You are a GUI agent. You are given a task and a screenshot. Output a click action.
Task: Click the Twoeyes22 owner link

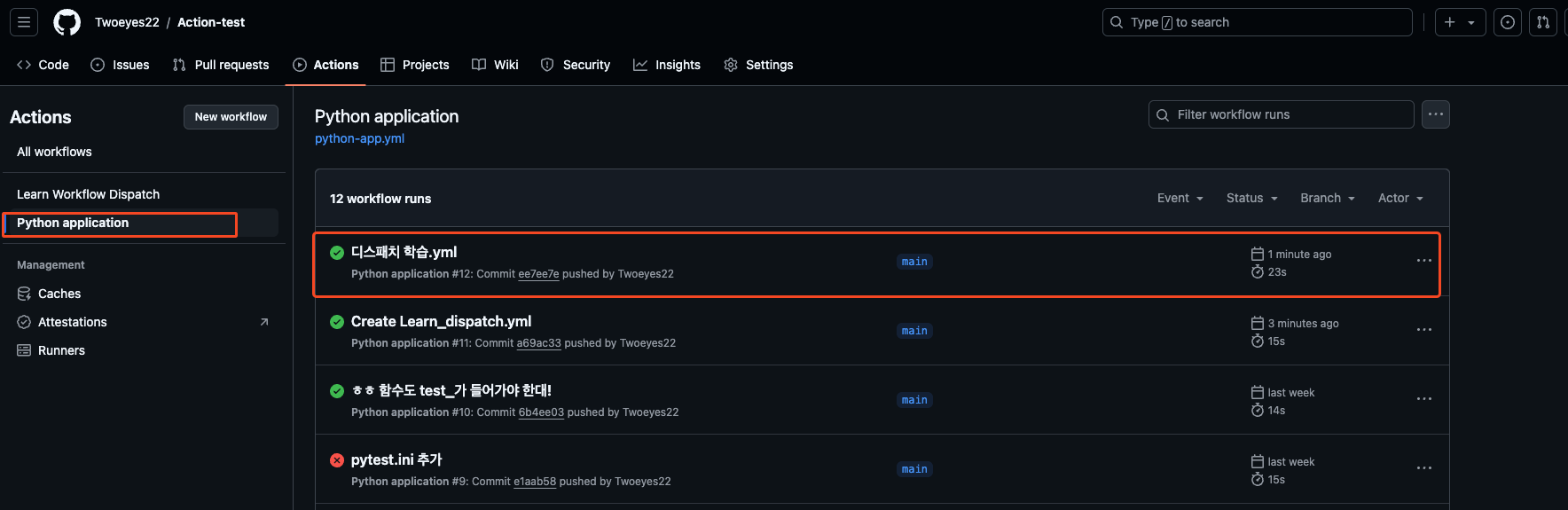point(127,22)
